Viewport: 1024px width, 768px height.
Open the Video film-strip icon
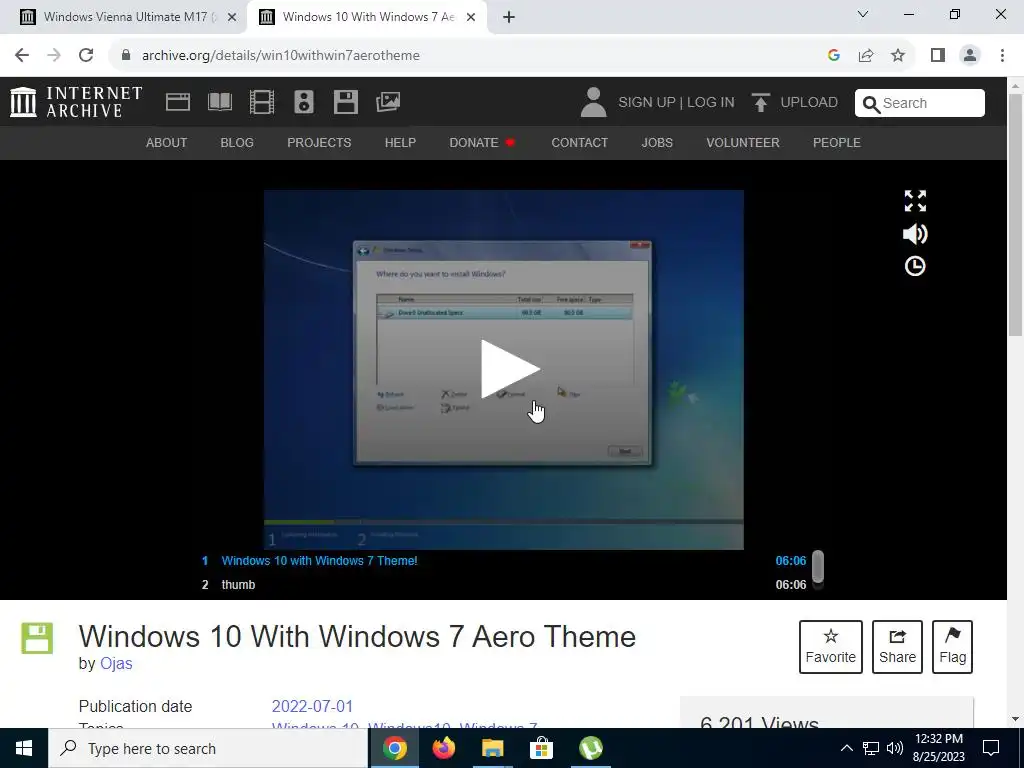[262, 102]
